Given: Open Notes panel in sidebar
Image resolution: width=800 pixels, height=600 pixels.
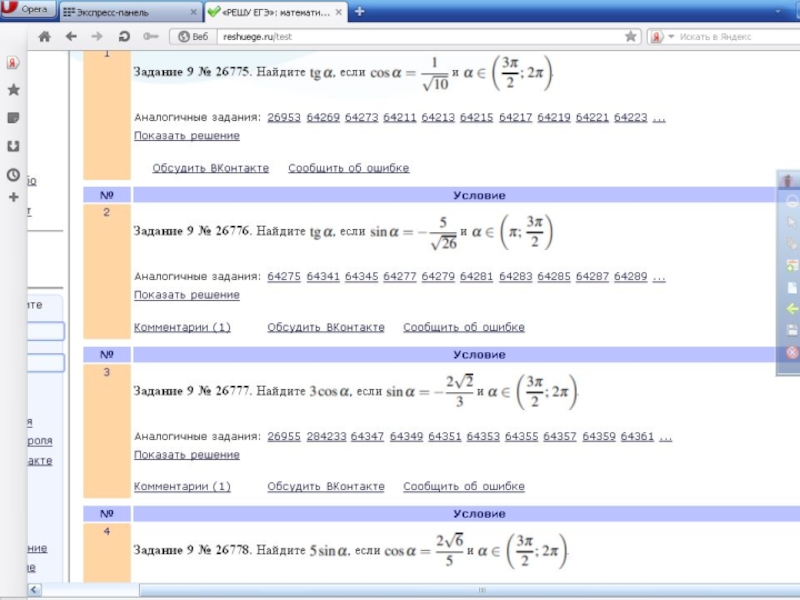Looking at the screenshot, I should coord(13,117).
